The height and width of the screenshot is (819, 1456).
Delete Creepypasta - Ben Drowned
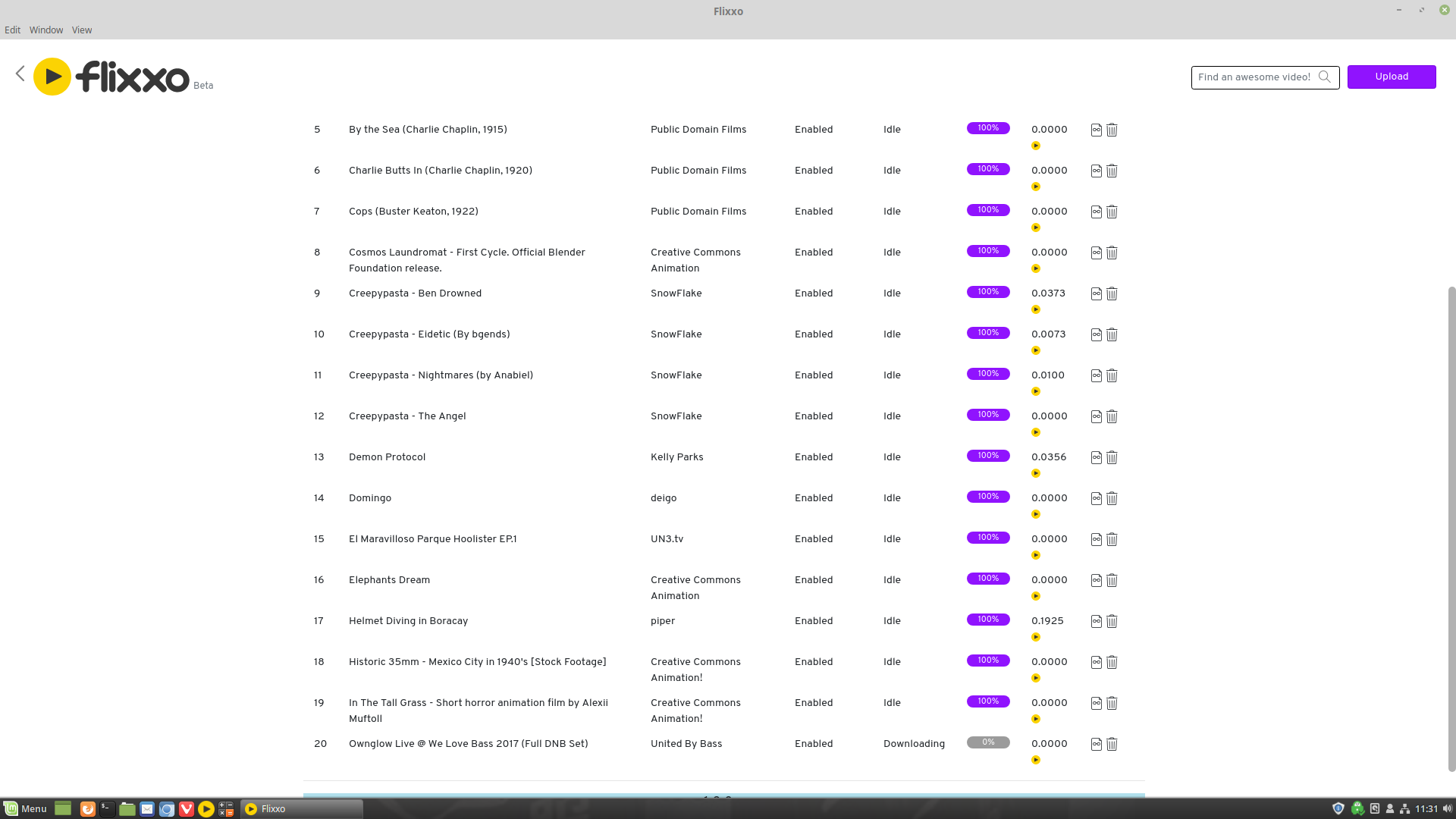pos(1112,293)
